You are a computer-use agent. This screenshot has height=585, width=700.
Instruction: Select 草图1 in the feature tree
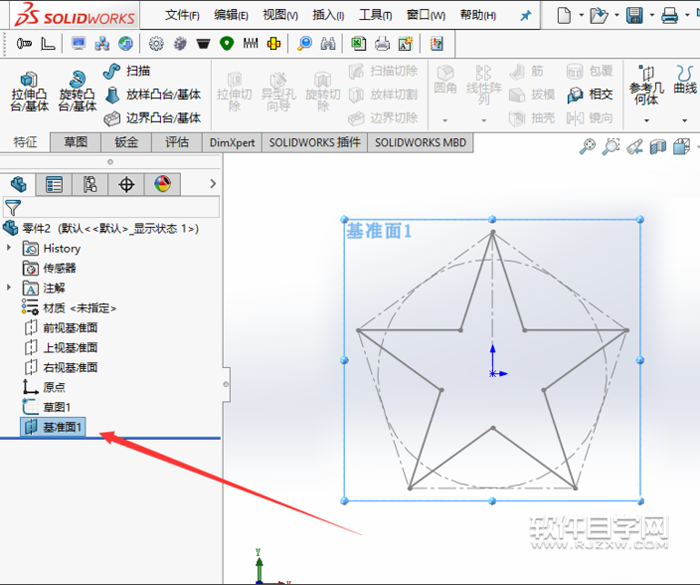tap(56, 407)
